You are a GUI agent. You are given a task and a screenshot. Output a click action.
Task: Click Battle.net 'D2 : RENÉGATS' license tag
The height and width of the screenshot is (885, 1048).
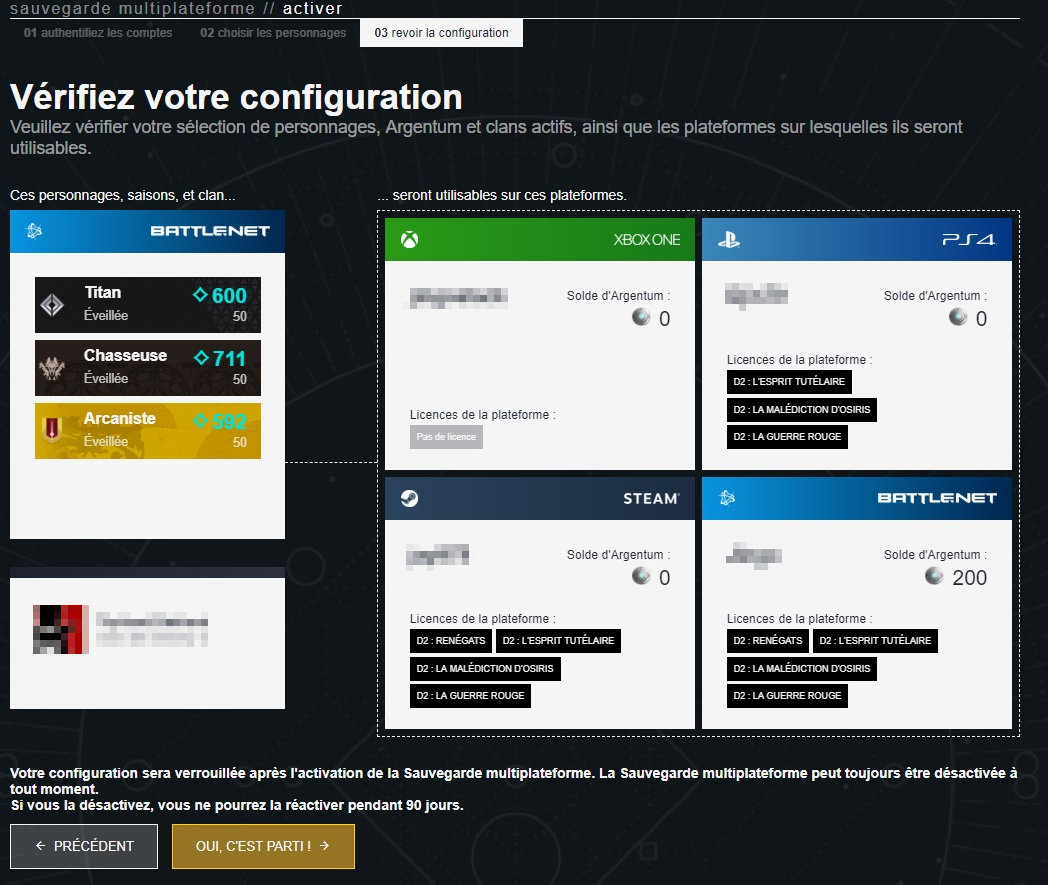point(767,640)
